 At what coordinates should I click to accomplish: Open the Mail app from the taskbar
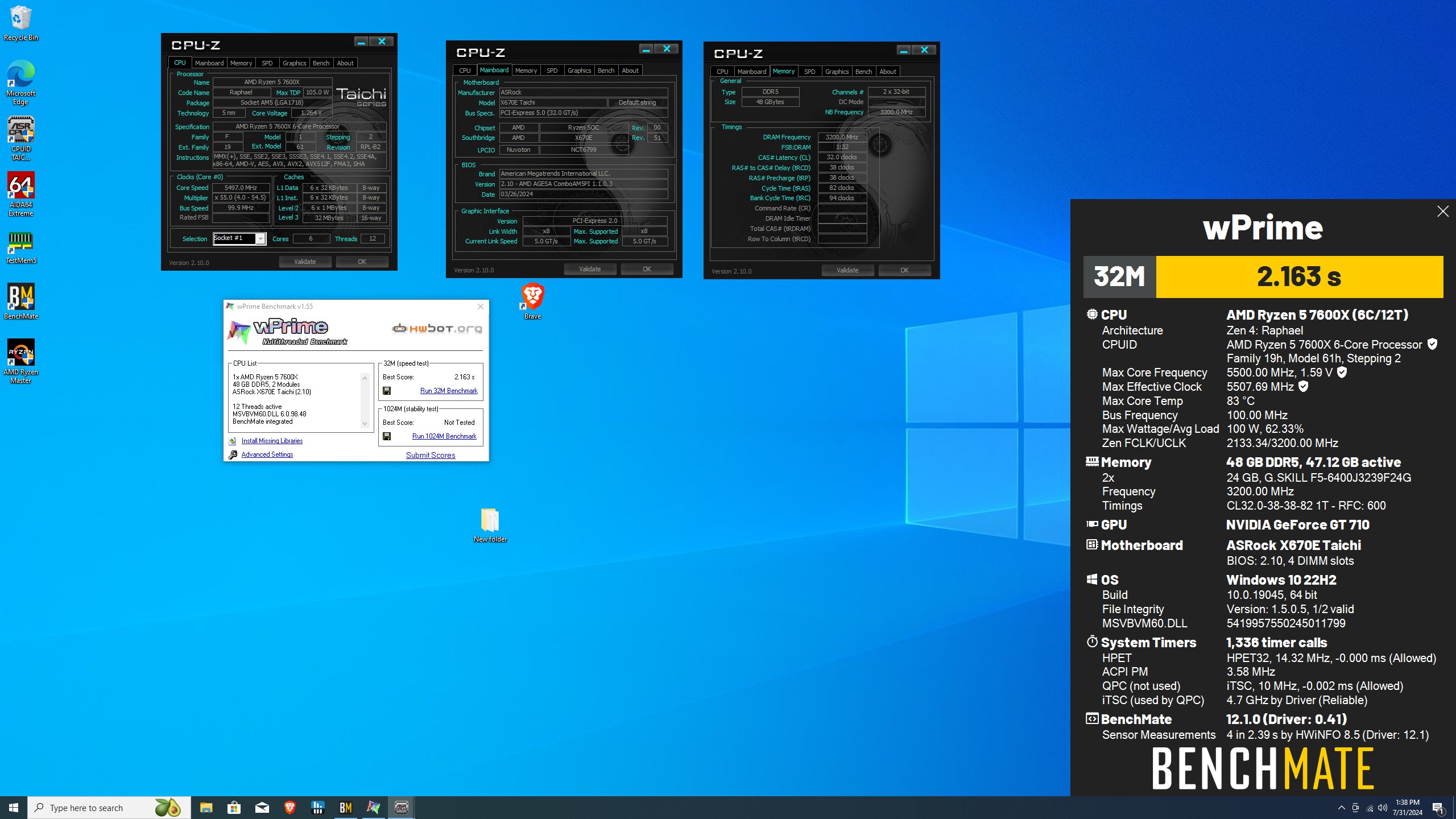262,808
